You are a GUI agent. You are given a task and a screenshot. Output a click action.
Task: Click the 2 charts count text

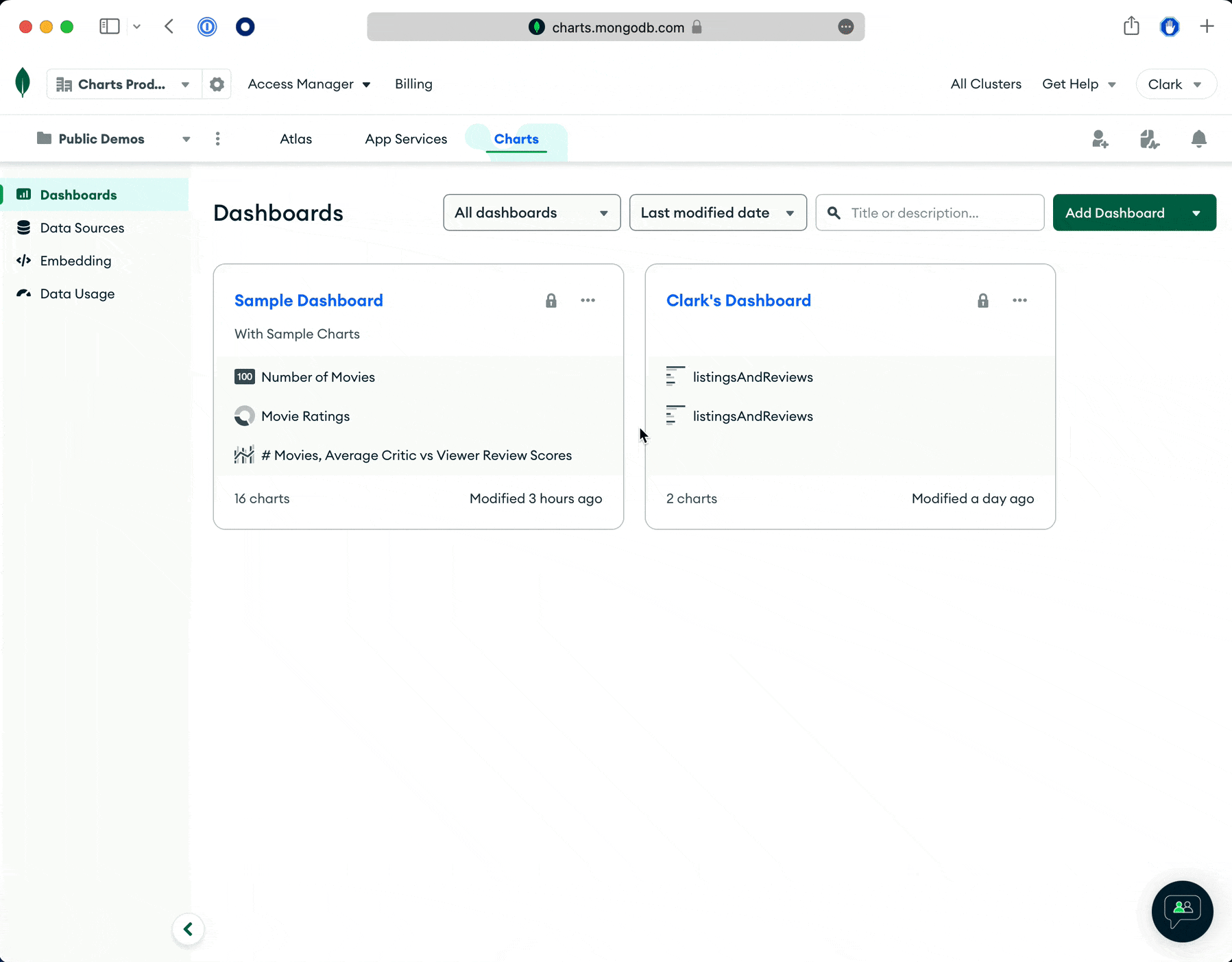[x=692, y=498]
